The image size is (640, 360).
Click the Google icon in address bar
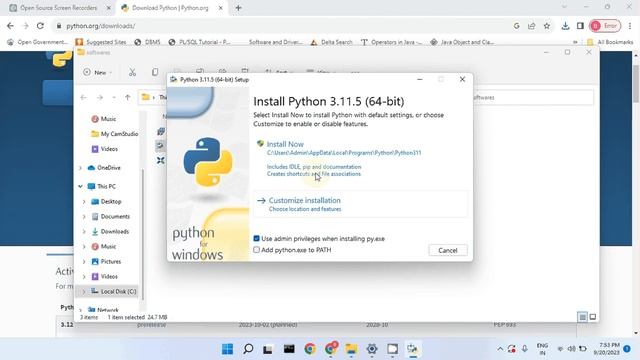pyautogui.click(x=516, y=26)
